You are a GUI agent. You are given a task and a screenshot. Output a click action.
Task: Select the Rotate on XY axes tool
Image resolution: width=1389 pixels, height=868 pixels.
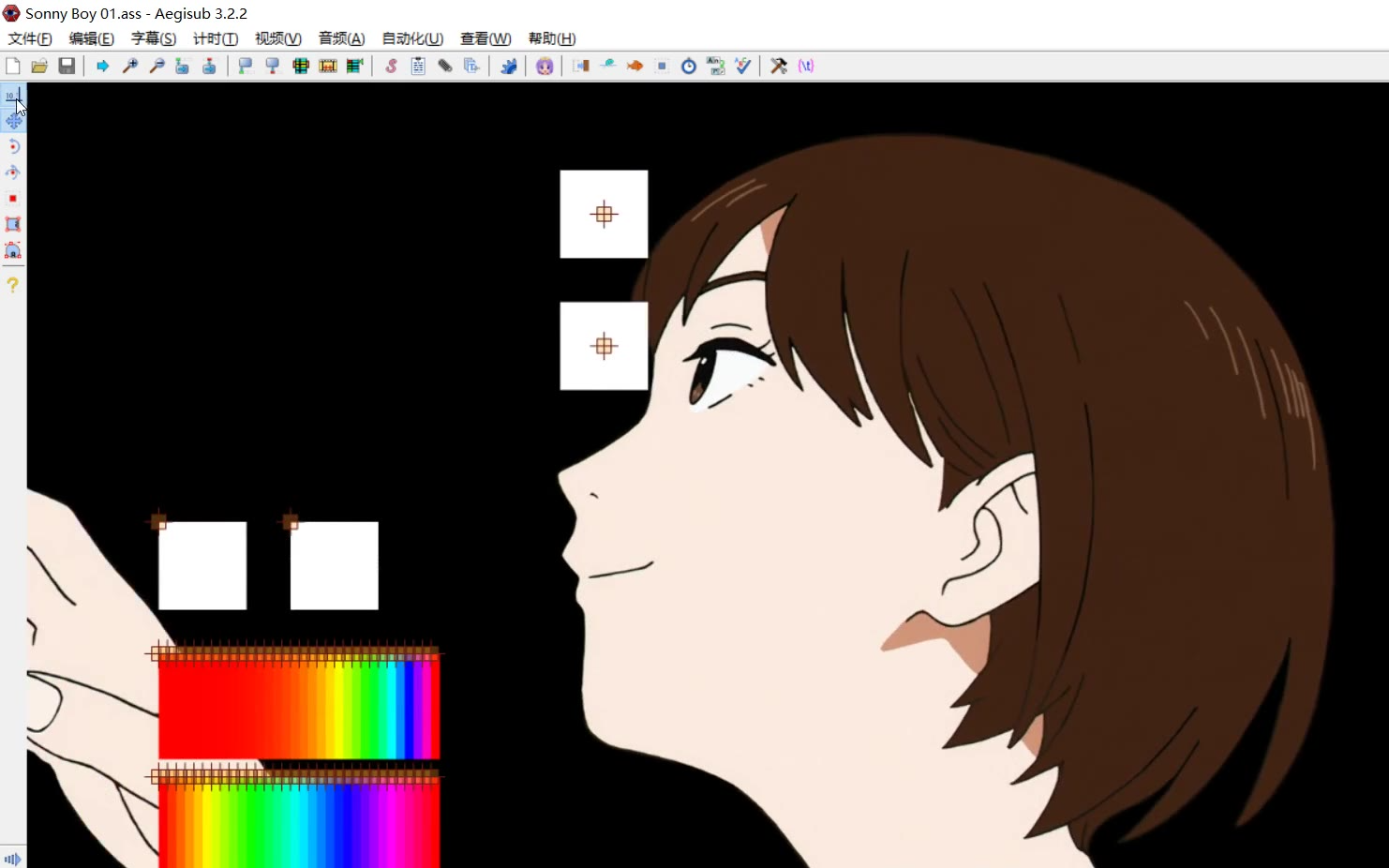[x=13, y=172]
